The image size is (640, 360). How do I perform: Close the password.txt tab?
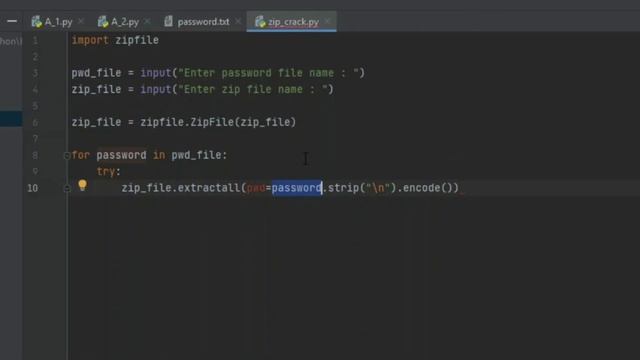click(238, 21)
